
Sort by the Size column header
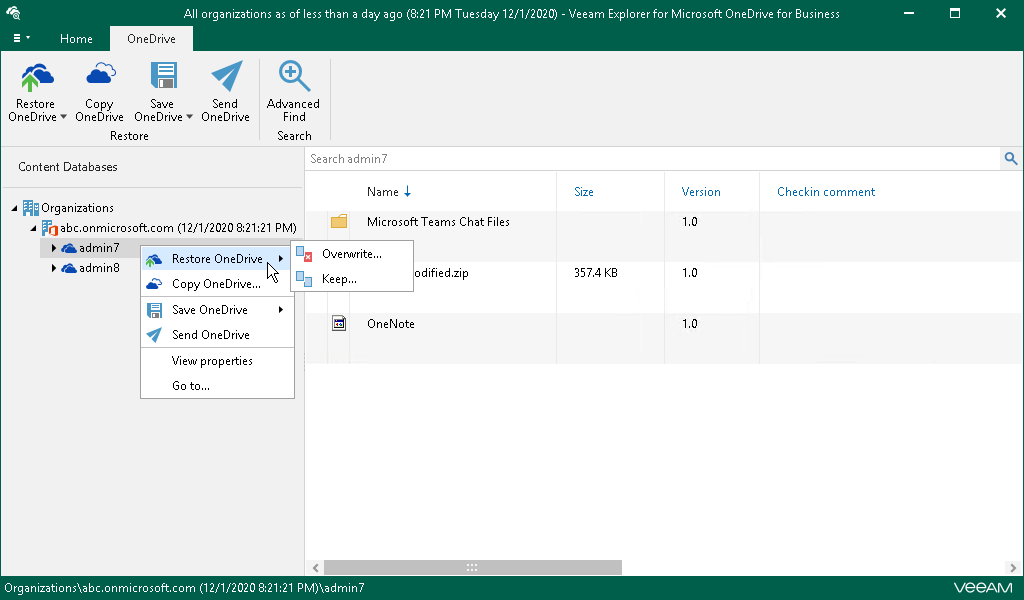pyautogui.click(x=584, y=191)
